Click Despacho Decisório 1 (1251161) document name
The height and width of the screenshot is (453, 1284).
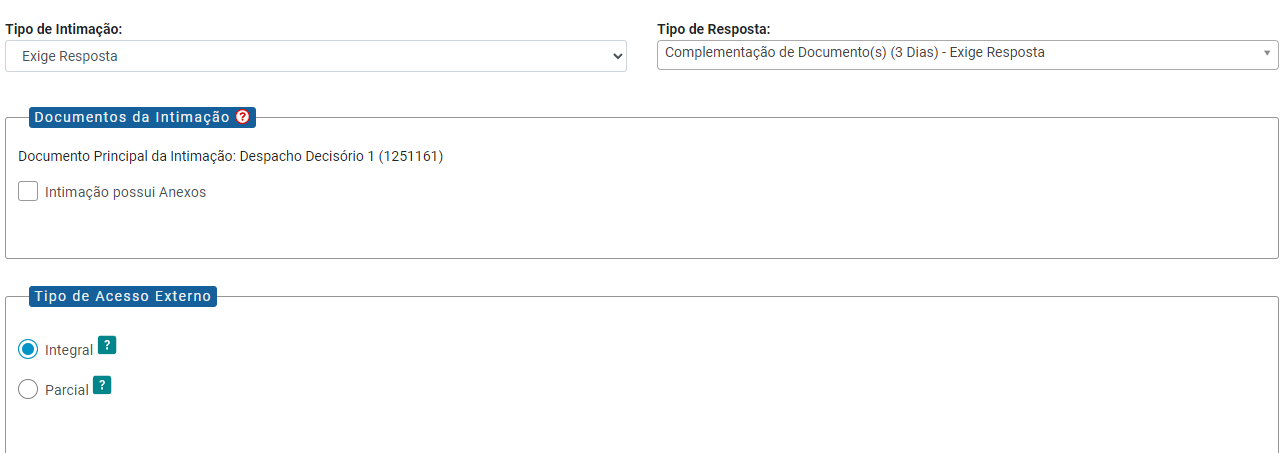tap(342, 157)
